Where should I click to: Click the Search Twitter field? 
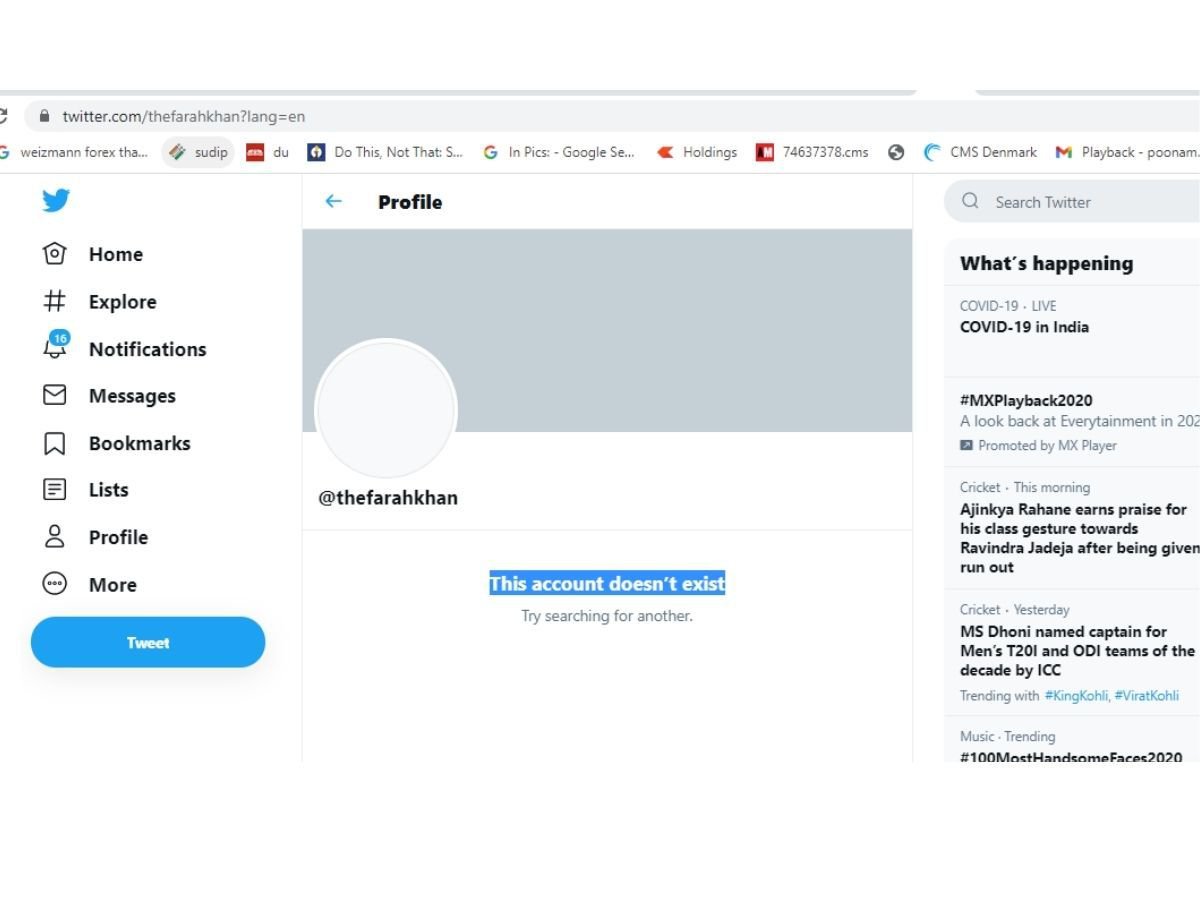point(1075,202)
